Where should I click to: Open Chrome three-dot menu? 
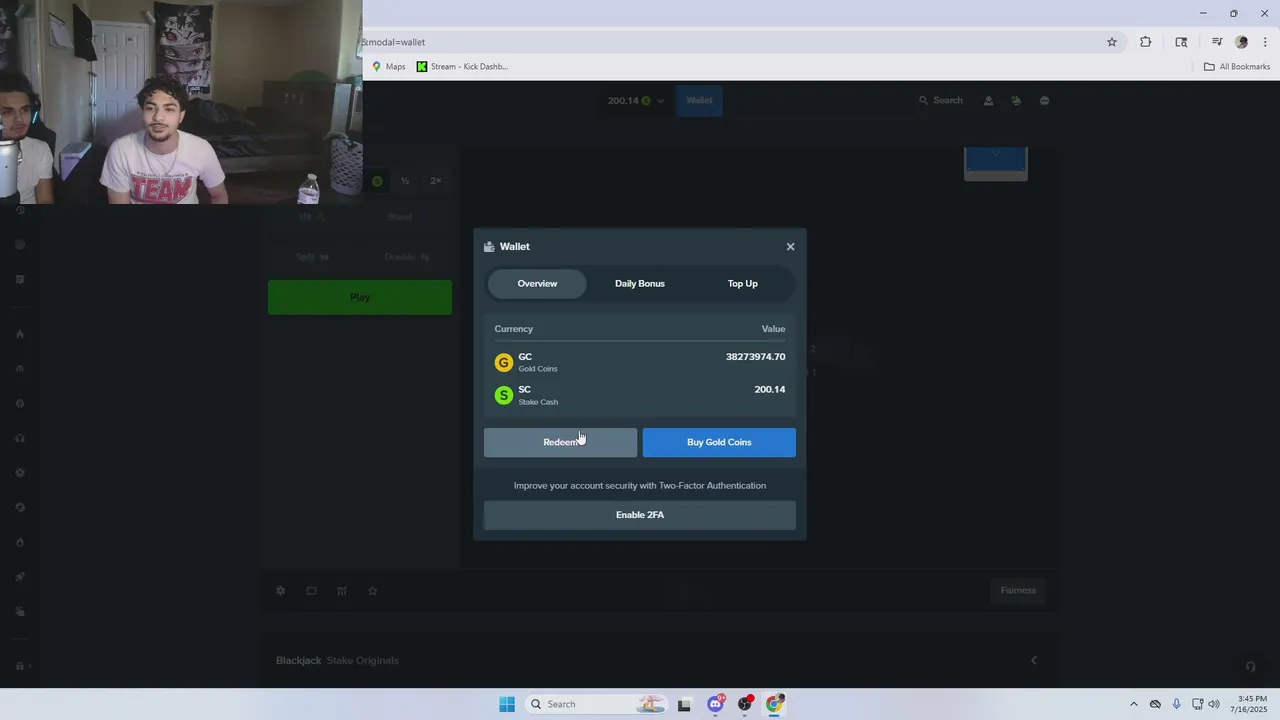[x=1265, y=42]
